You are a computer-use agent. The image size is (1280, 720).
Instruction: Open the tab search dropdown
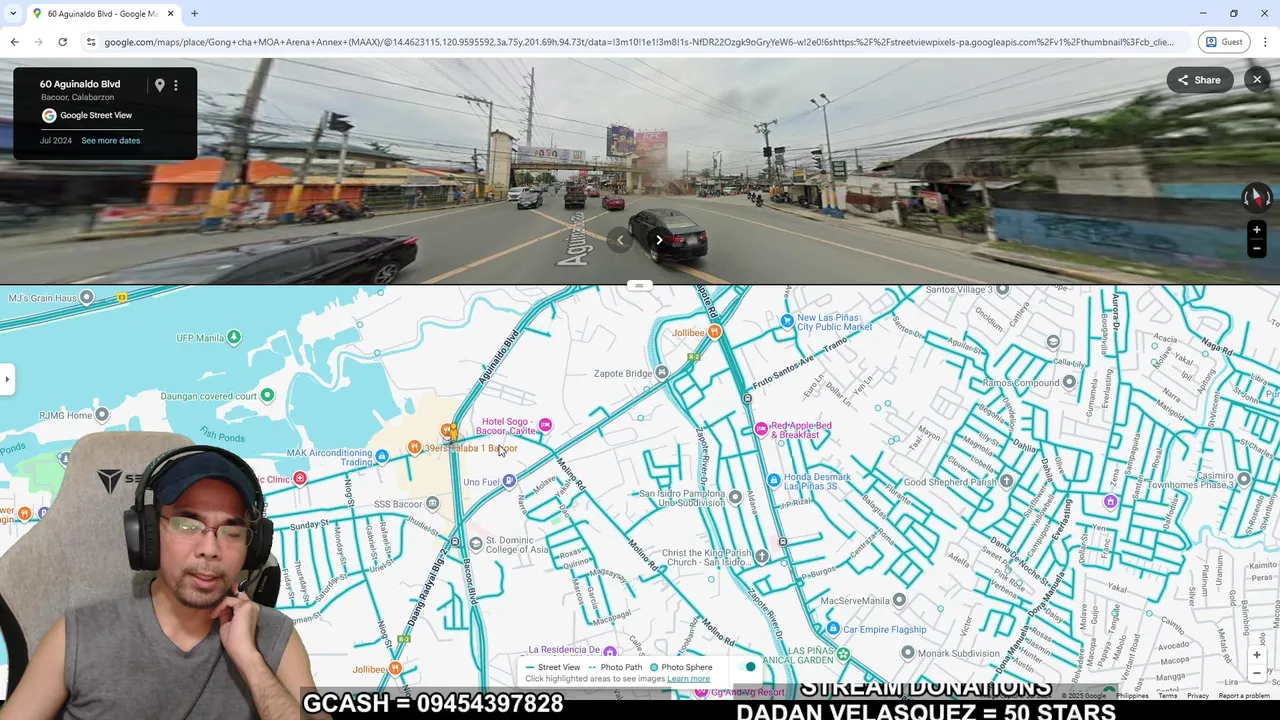[x=14, y=14]
